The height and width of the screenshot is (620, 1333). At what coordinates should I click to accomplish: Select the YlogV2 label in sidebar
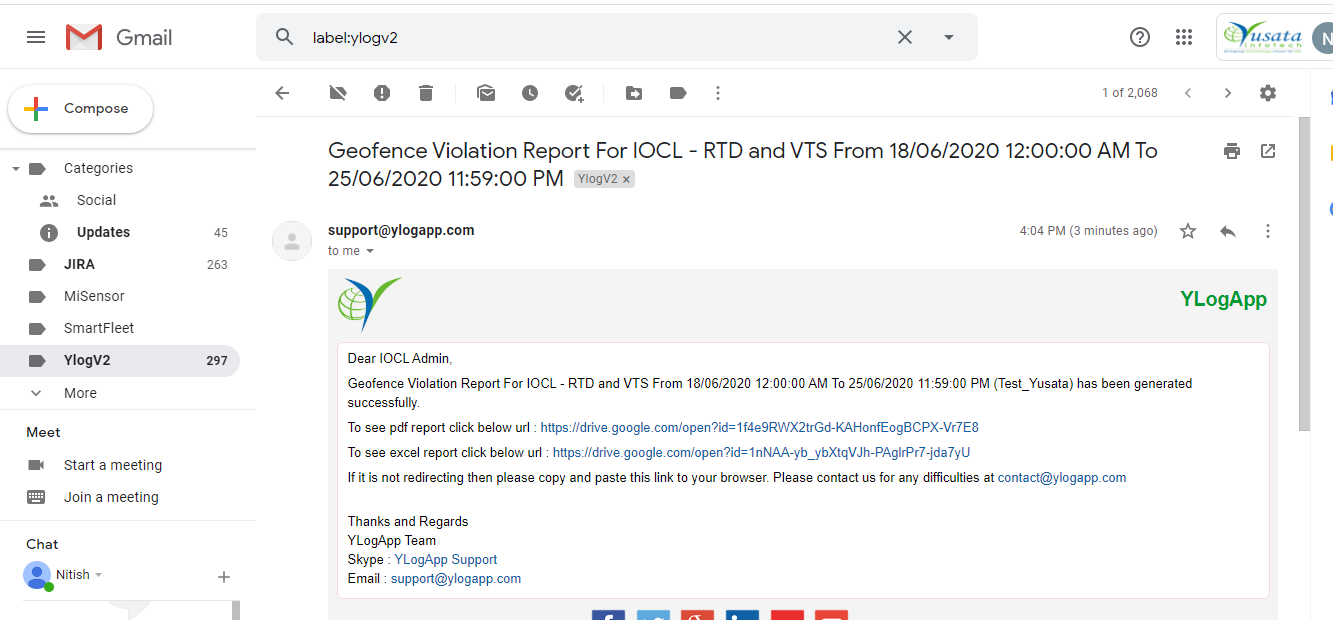120,360
